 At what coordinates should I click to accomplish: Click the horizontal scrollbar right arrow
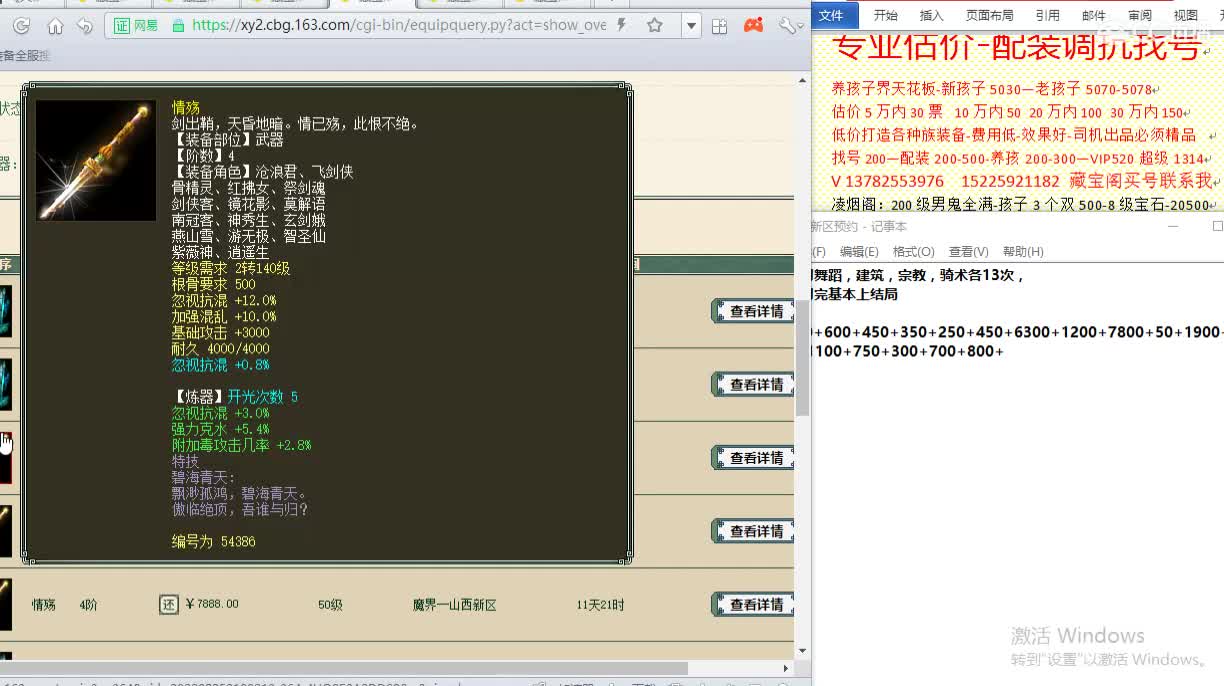(787, 667)
